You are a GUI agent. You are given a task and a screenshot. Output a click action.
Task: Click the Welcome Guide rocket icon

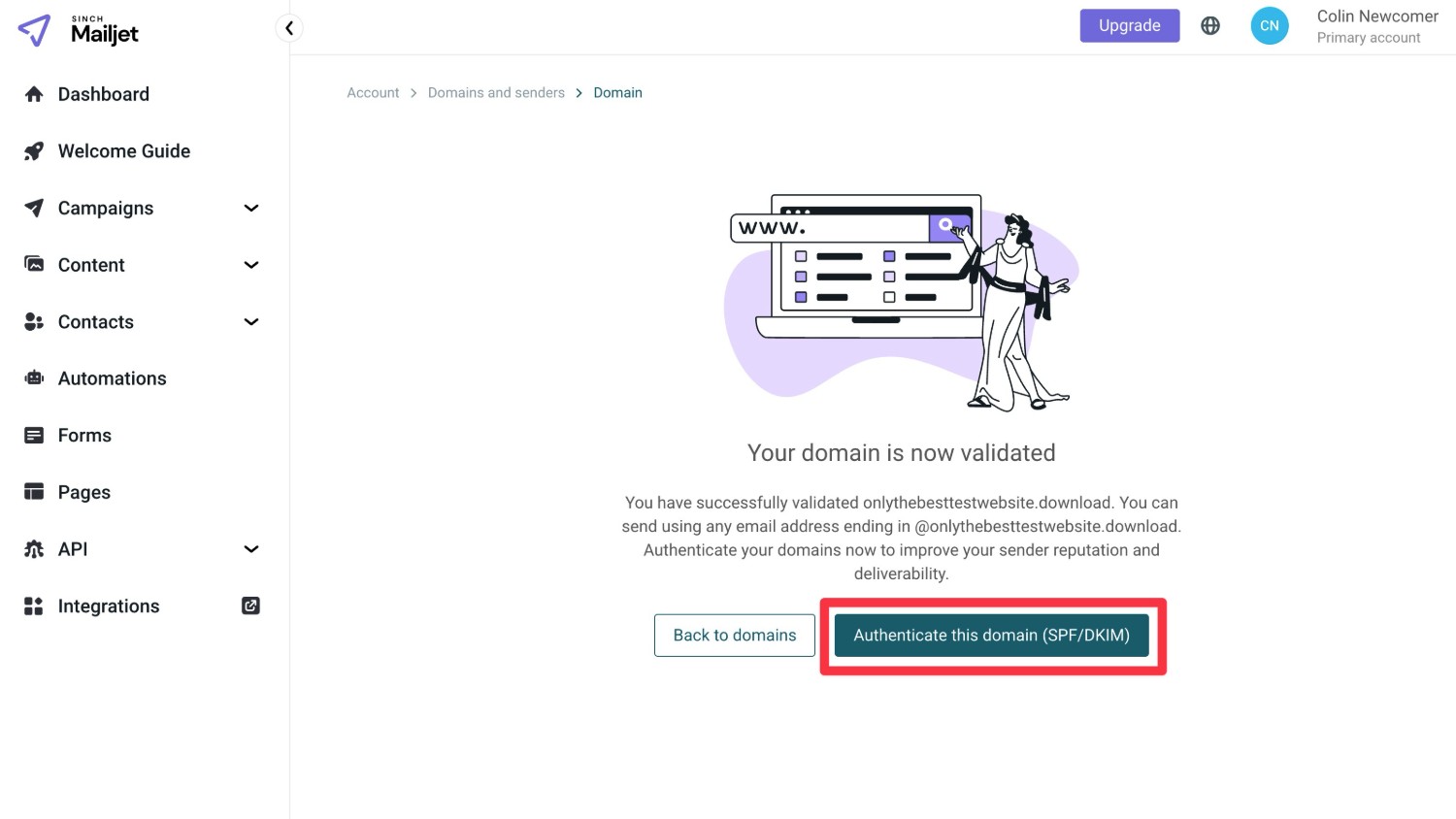tap(34, 151)
